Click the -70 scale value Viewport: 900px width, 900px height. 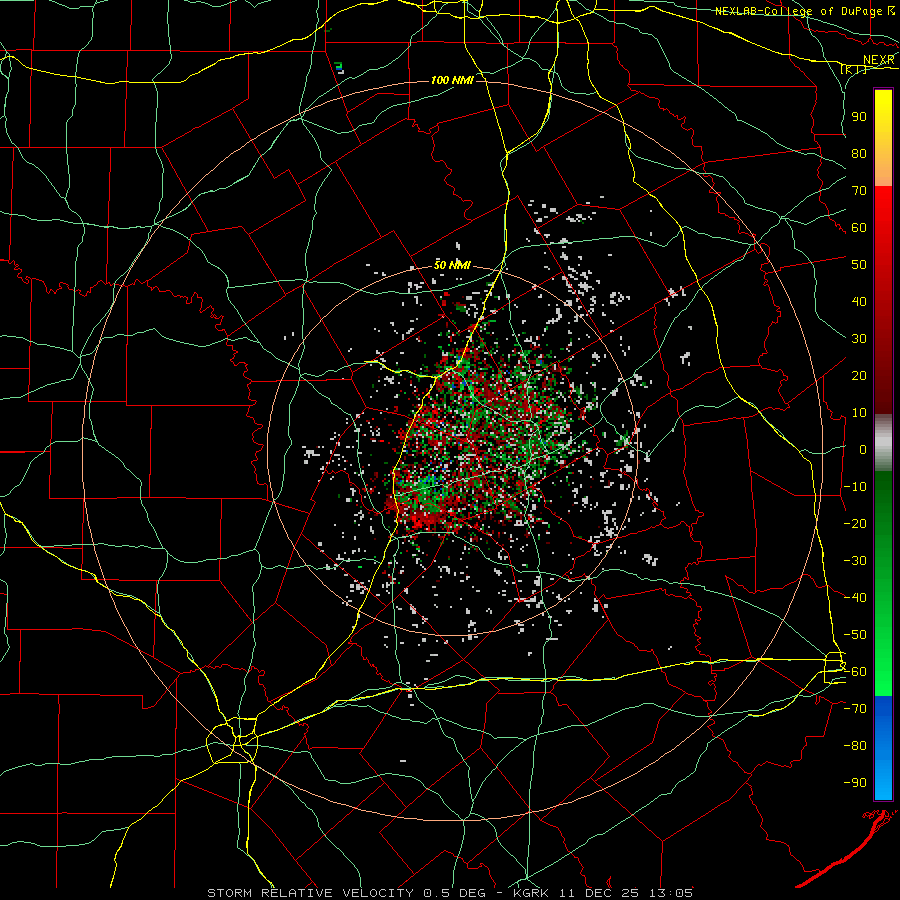(x=855, y=709)
